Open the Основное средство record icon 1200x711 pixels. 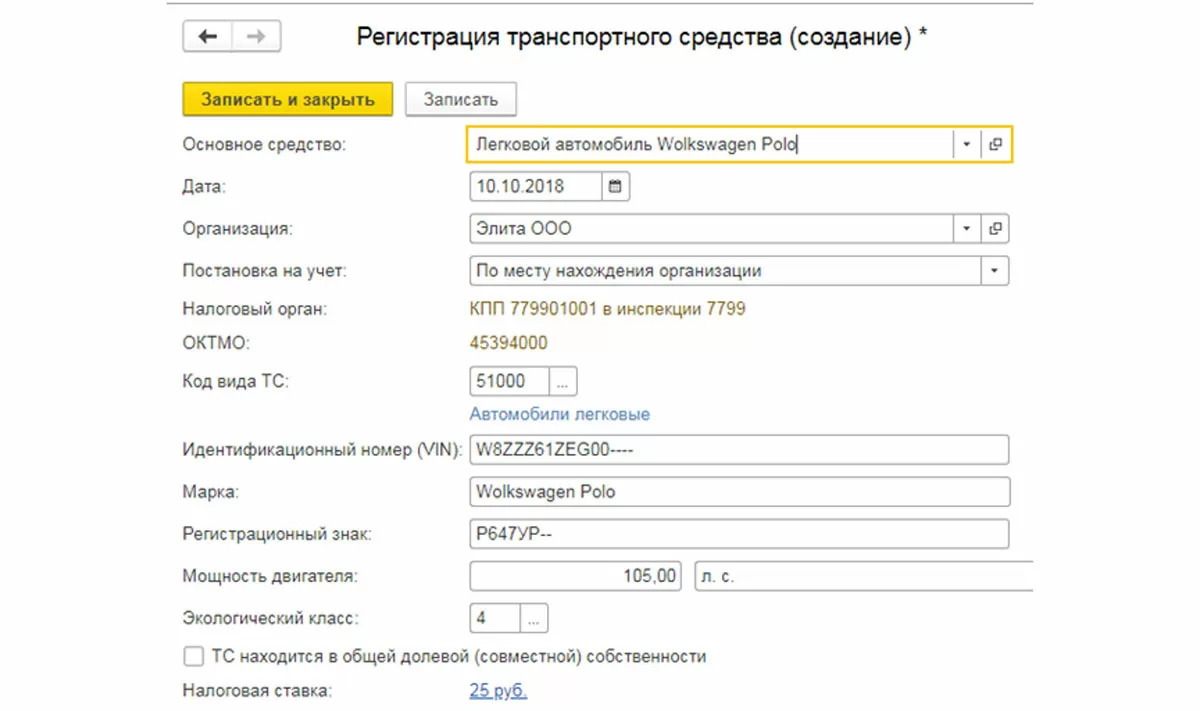995,144
